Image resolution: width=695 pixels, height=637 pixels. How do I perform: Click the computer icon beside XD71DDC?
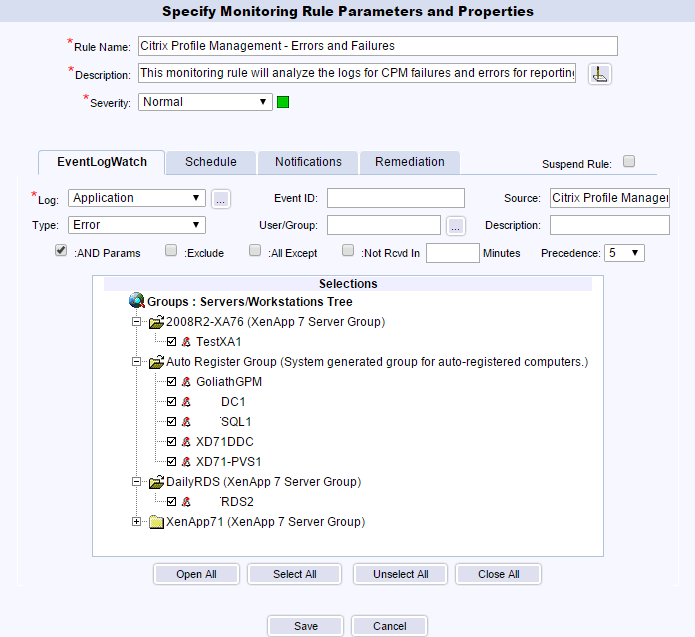[186, 442]
